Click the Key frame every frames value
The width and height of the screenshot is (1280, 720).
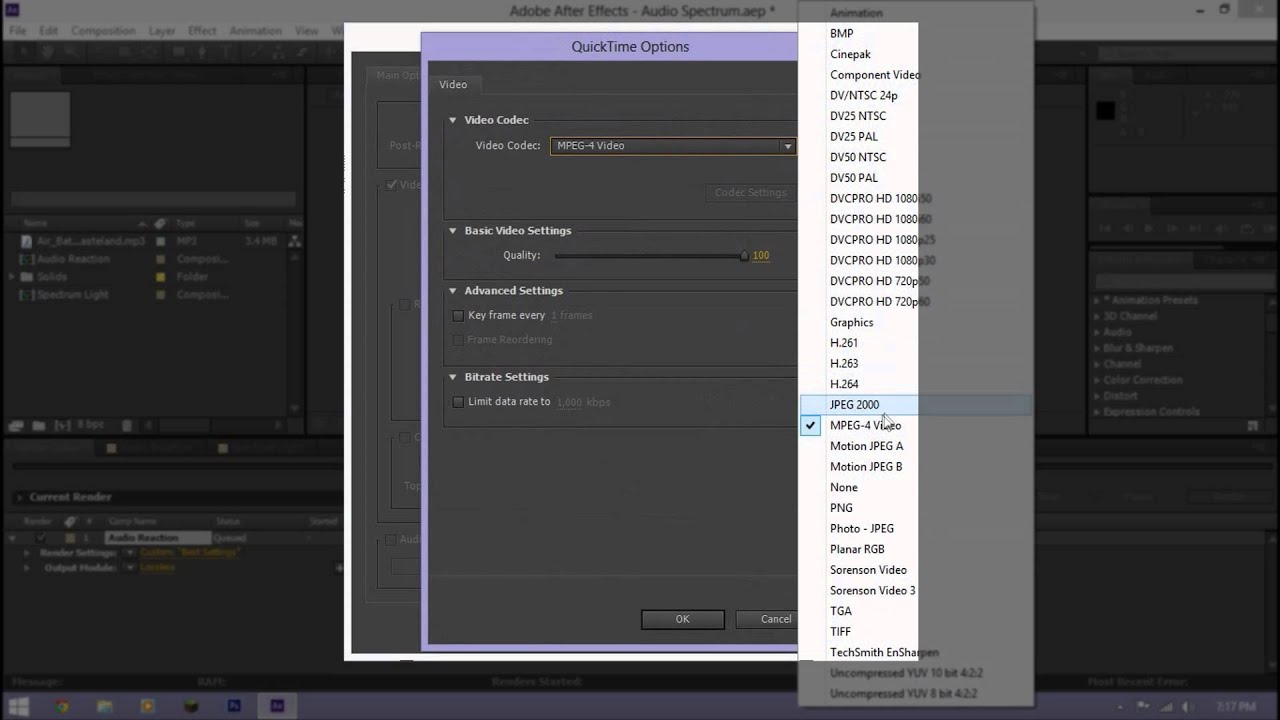[x=554, y=316]
